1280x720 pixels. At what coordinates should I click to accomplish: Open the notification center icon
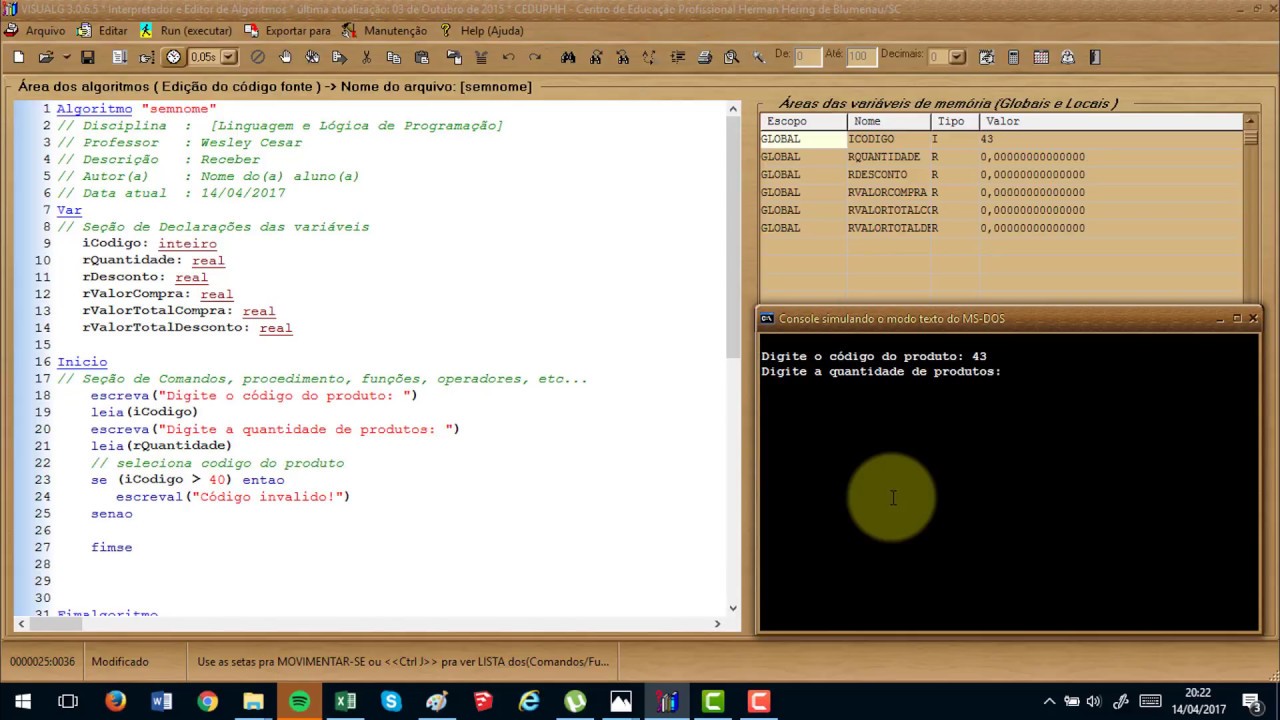click(x=1251, y=701)
